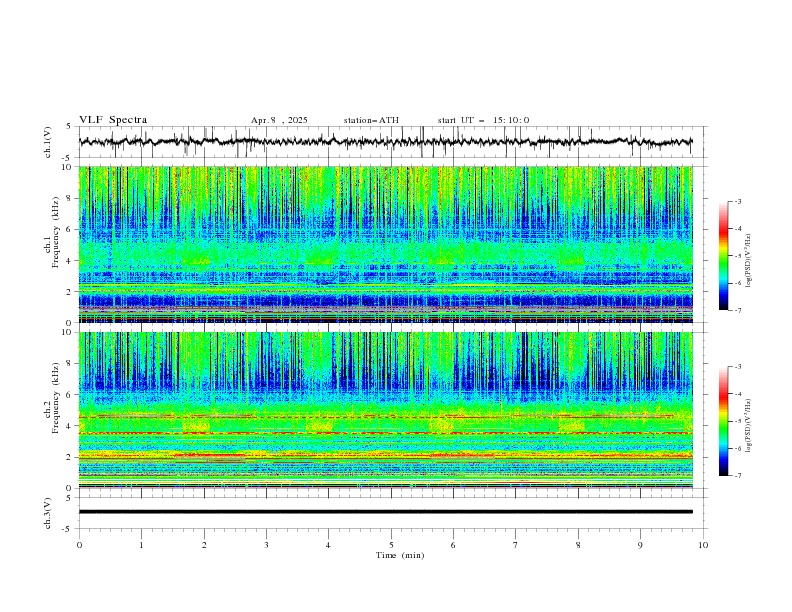Click the "-7" label on ch.2 color bar
The width and height of the screenshot is (792, 612).
click(738, 475)
